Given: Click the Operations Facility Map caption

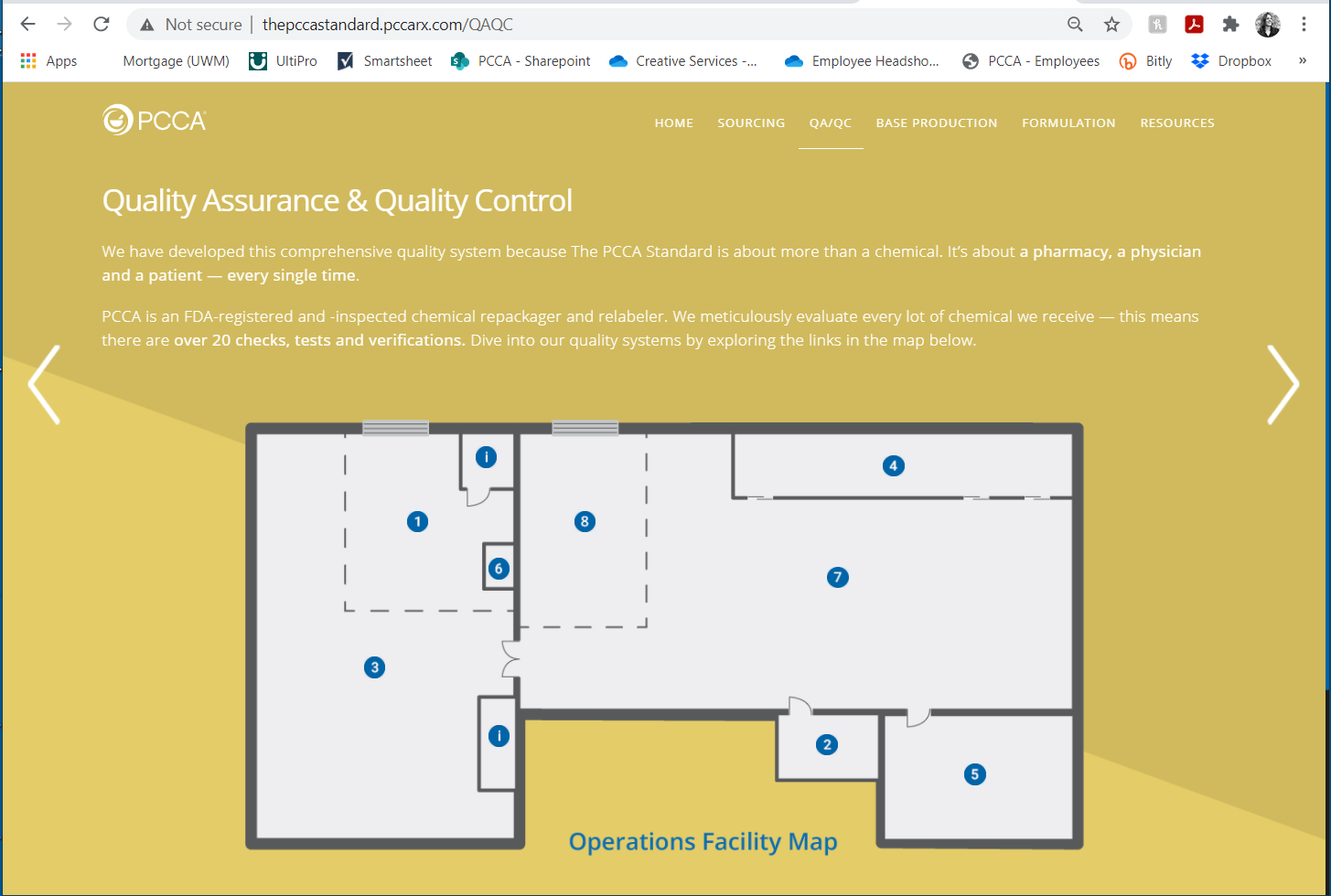Looking at the screenshot, I should tap(703, 841).
